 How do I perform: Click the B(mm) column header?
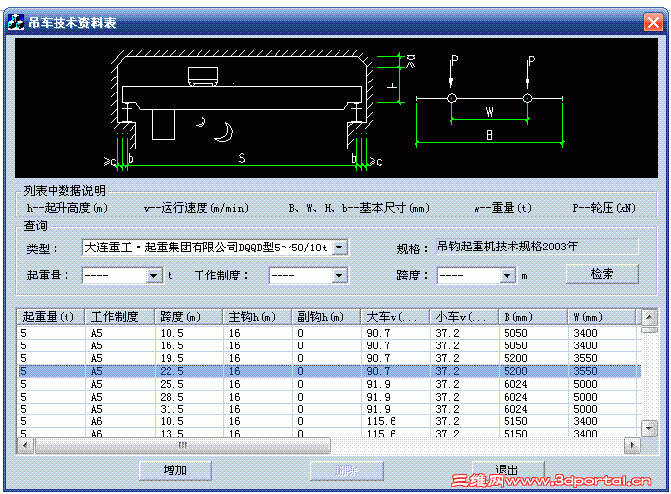(533, 317)
